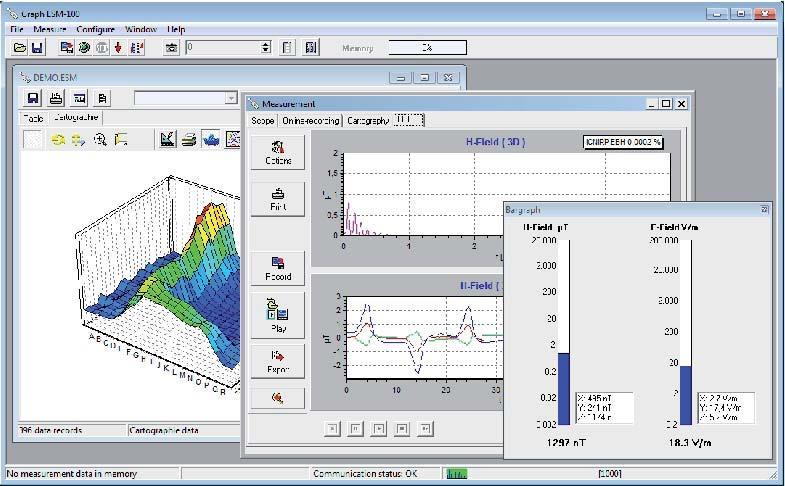Open the Configure menu
Screen dimensions: 785x486
(96, 29)
